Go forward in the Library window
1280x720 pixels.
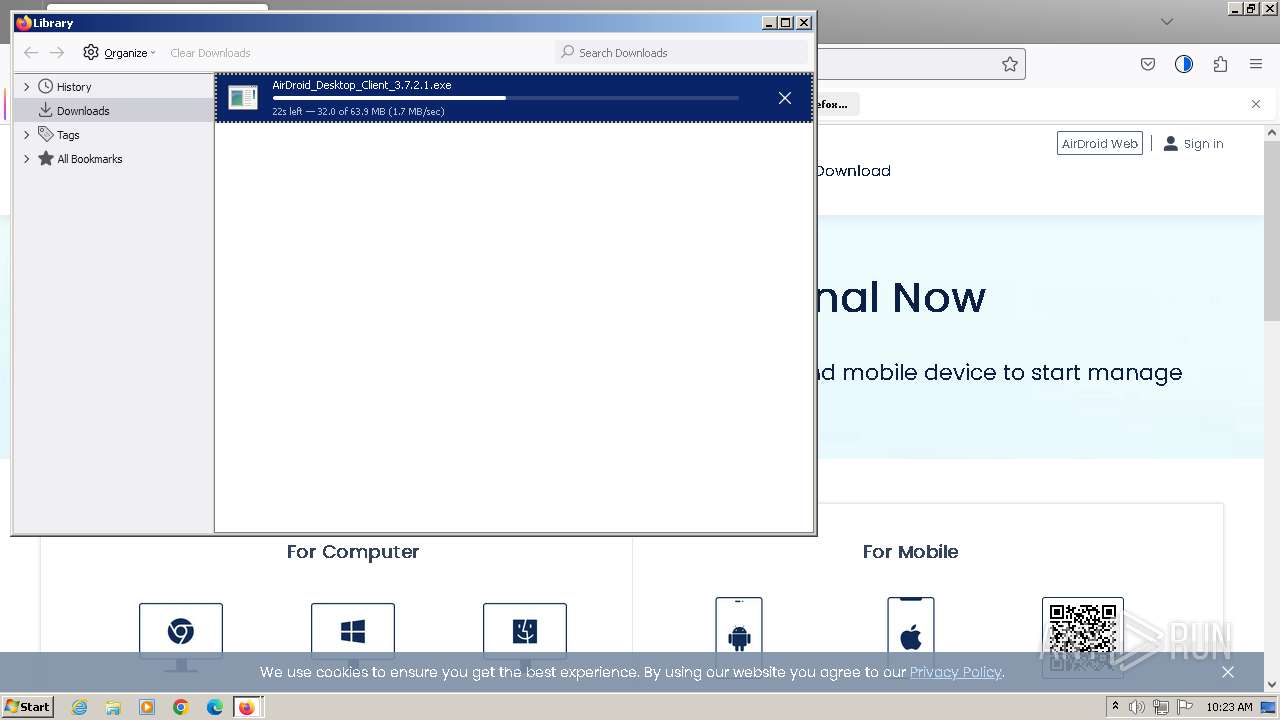click(x=57, y=53)
